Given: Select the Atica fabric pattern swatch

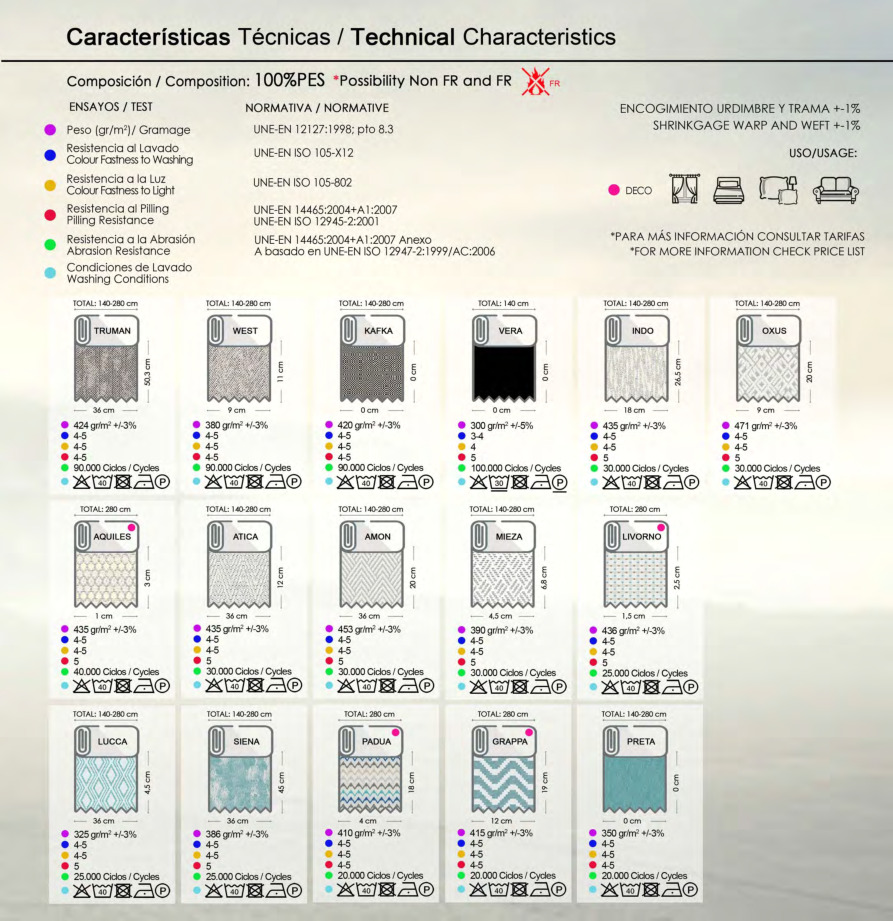Looking at the screenshot, I should (239, 579).
